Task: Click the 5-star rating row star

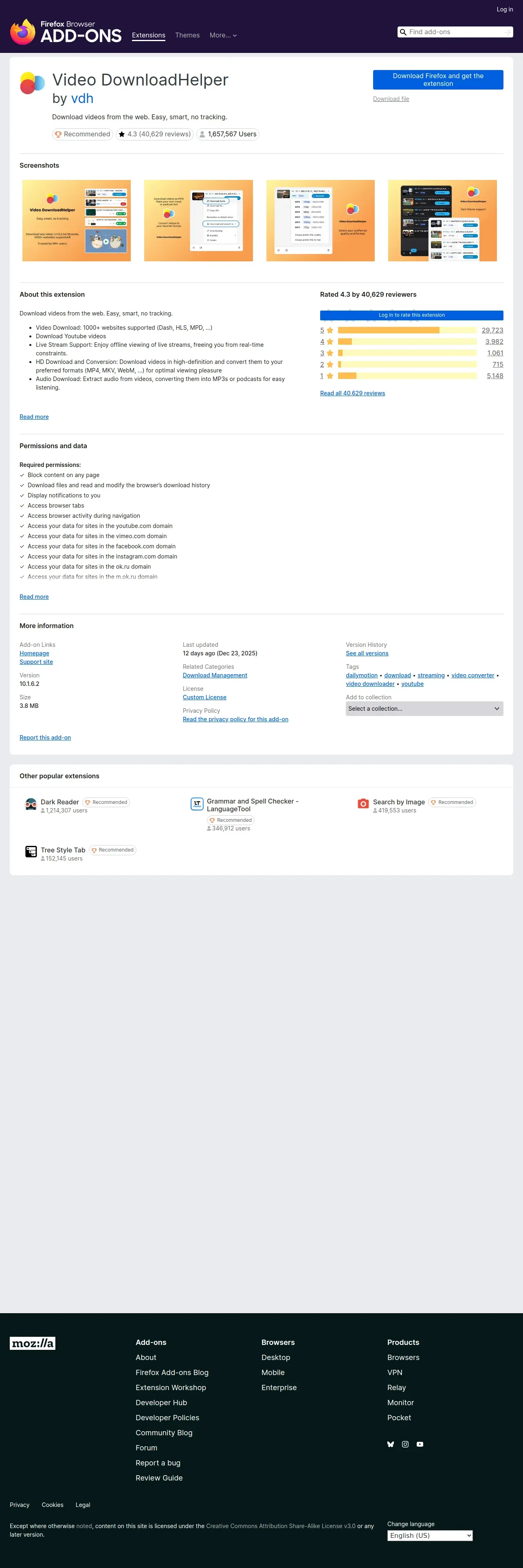Action: click(x=330, y=331)
